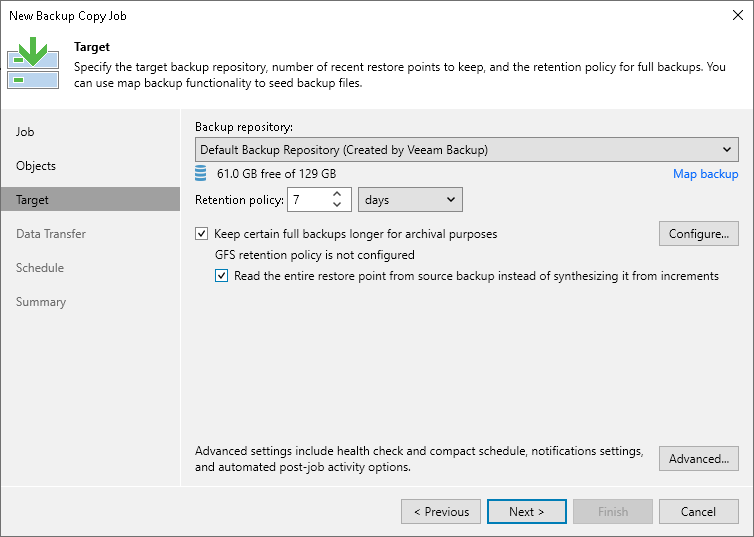Click the Target heading text

tap(92, 47)
